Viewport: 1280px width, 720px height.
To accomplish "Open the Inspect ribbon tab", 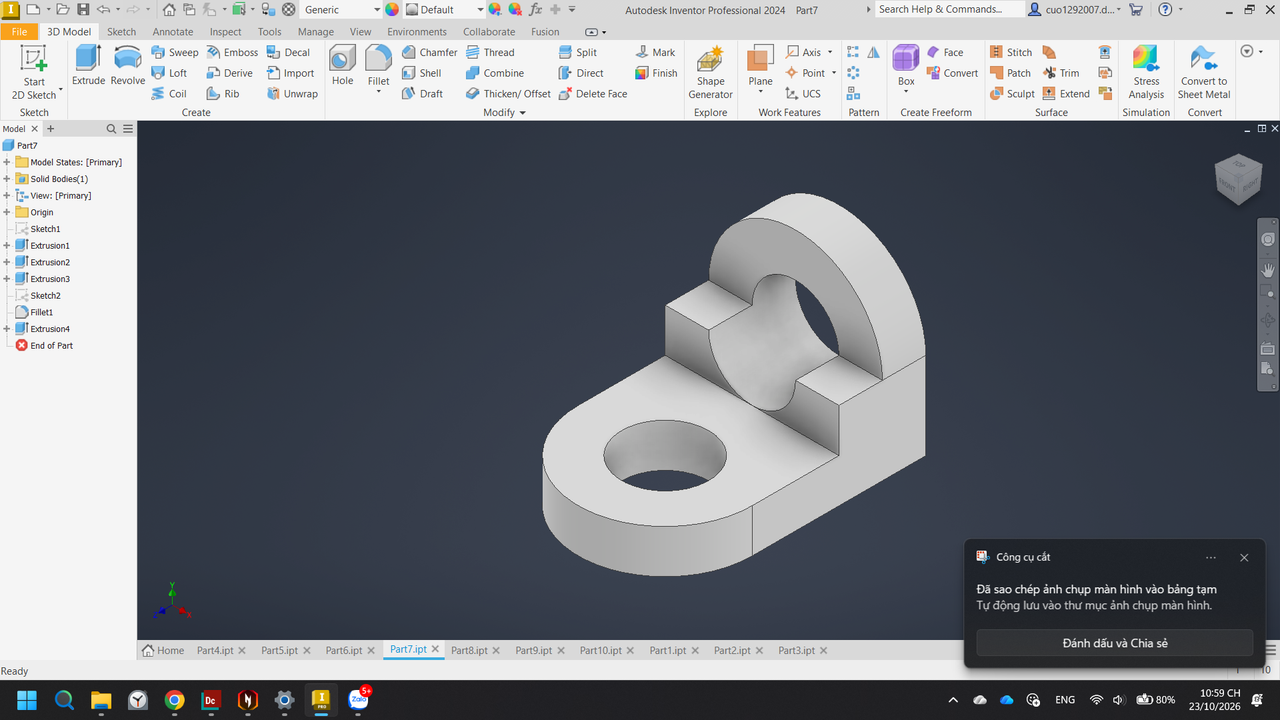I will click(x=226, y=32).
